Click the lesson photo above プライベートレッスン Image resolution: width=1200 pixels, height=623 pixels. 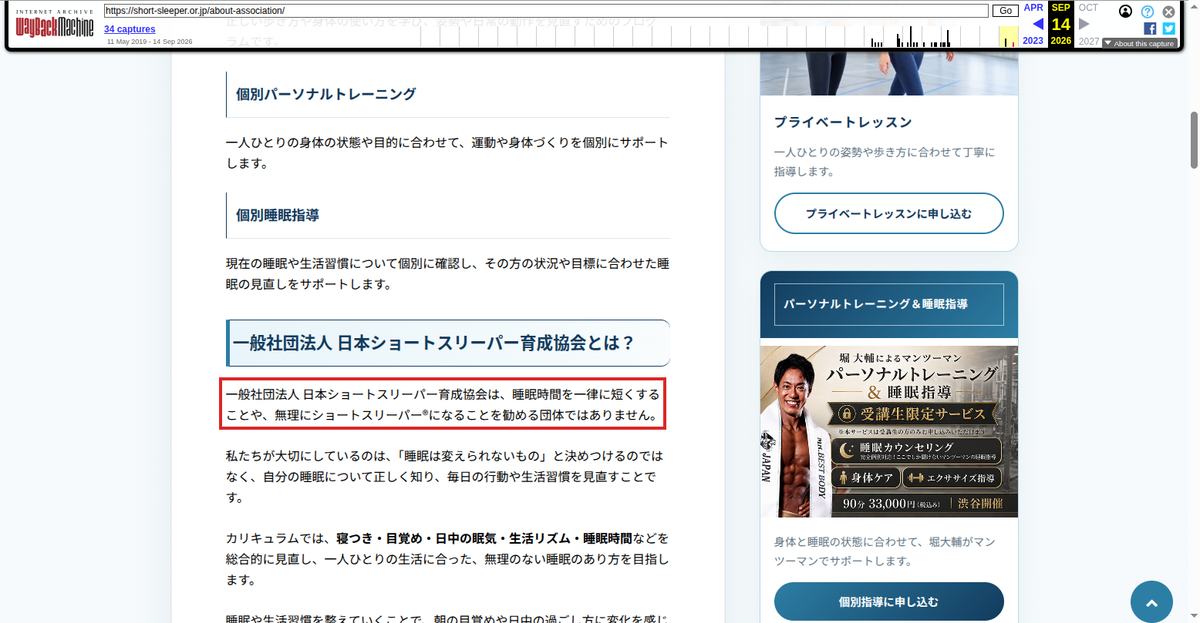coord(889,73)
